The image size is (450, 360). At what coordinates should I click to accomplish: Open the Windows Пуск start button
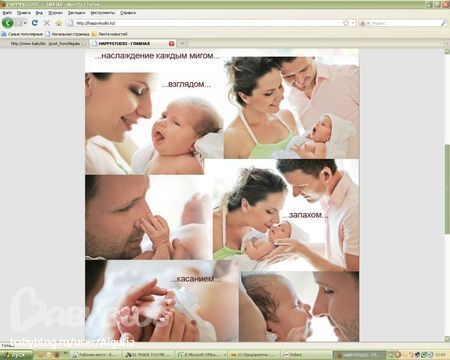pos(17,355)
